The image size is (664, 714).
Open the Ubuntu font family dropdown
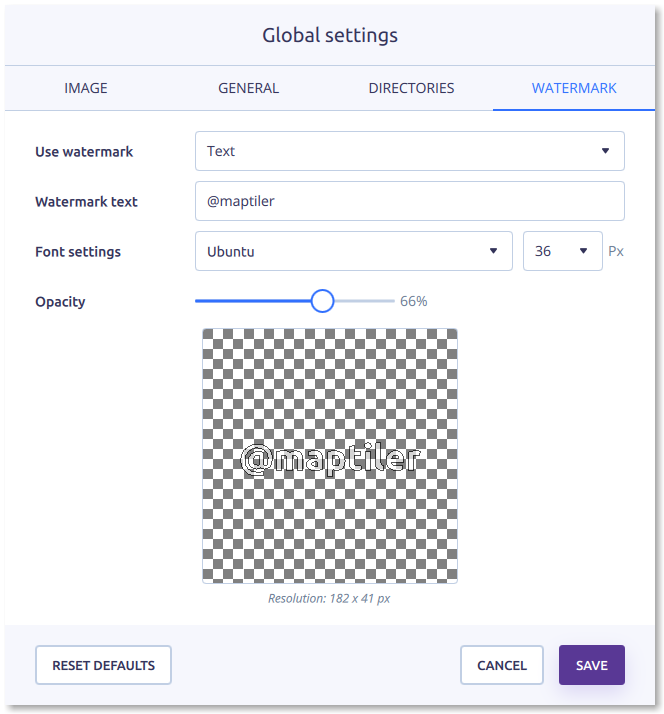[x=353, y=251]
